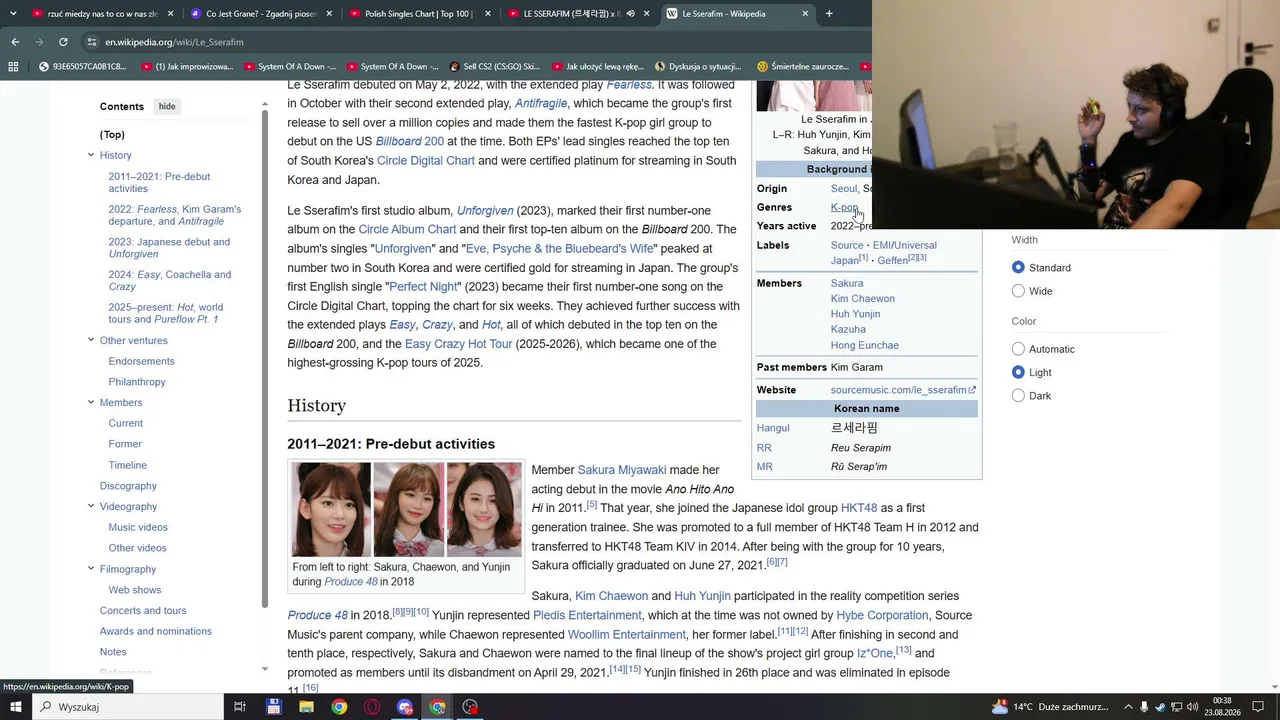Click the Contents sidebar scrollbar
Image resolution: width=1280 pixels, height=720 pixels.
click(x=265, y=360)
